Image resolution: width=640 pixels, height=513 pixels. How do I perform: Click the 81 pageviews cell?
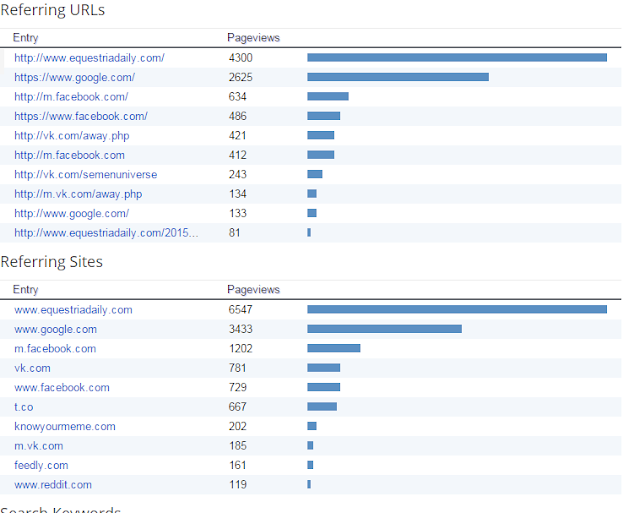tap(234, 233)
